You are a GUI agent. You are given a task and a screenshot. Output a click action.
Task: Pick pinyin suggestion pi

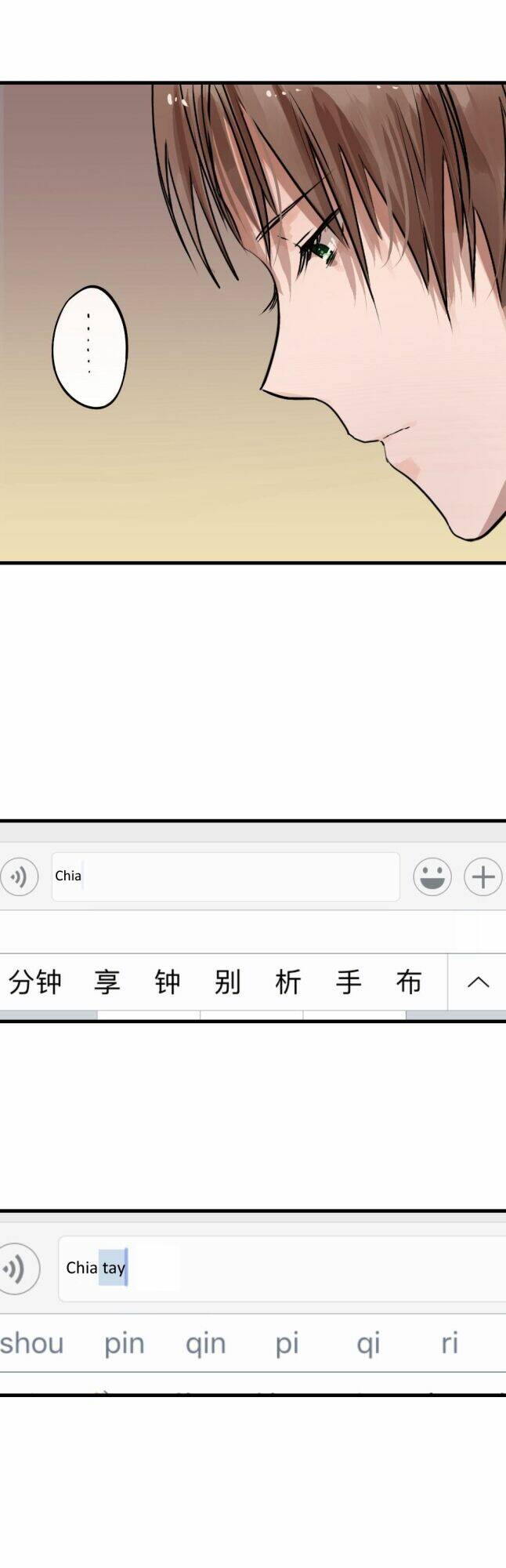(x=287, y=1344)
